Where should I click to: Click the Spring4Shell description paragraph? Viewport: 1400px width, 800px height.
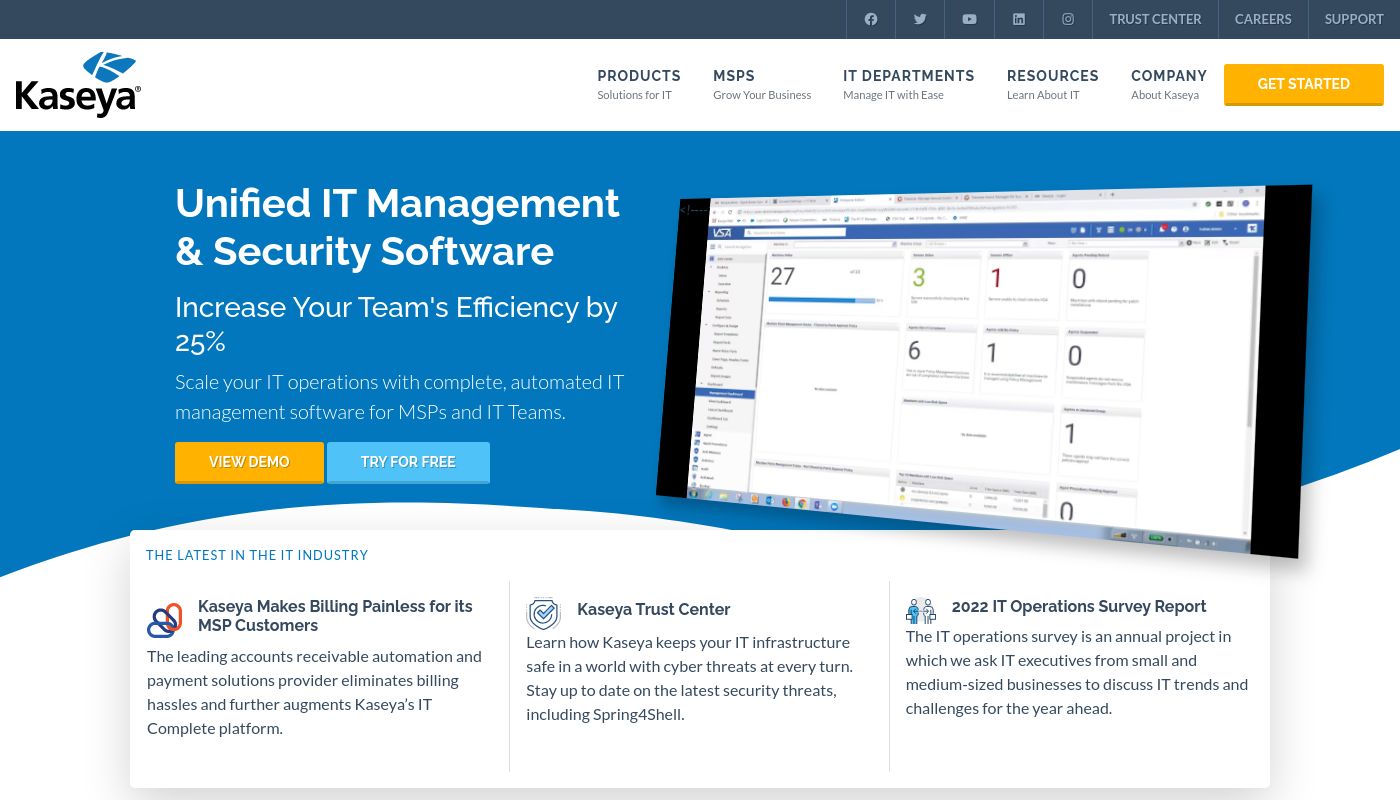tap(690, 678)
